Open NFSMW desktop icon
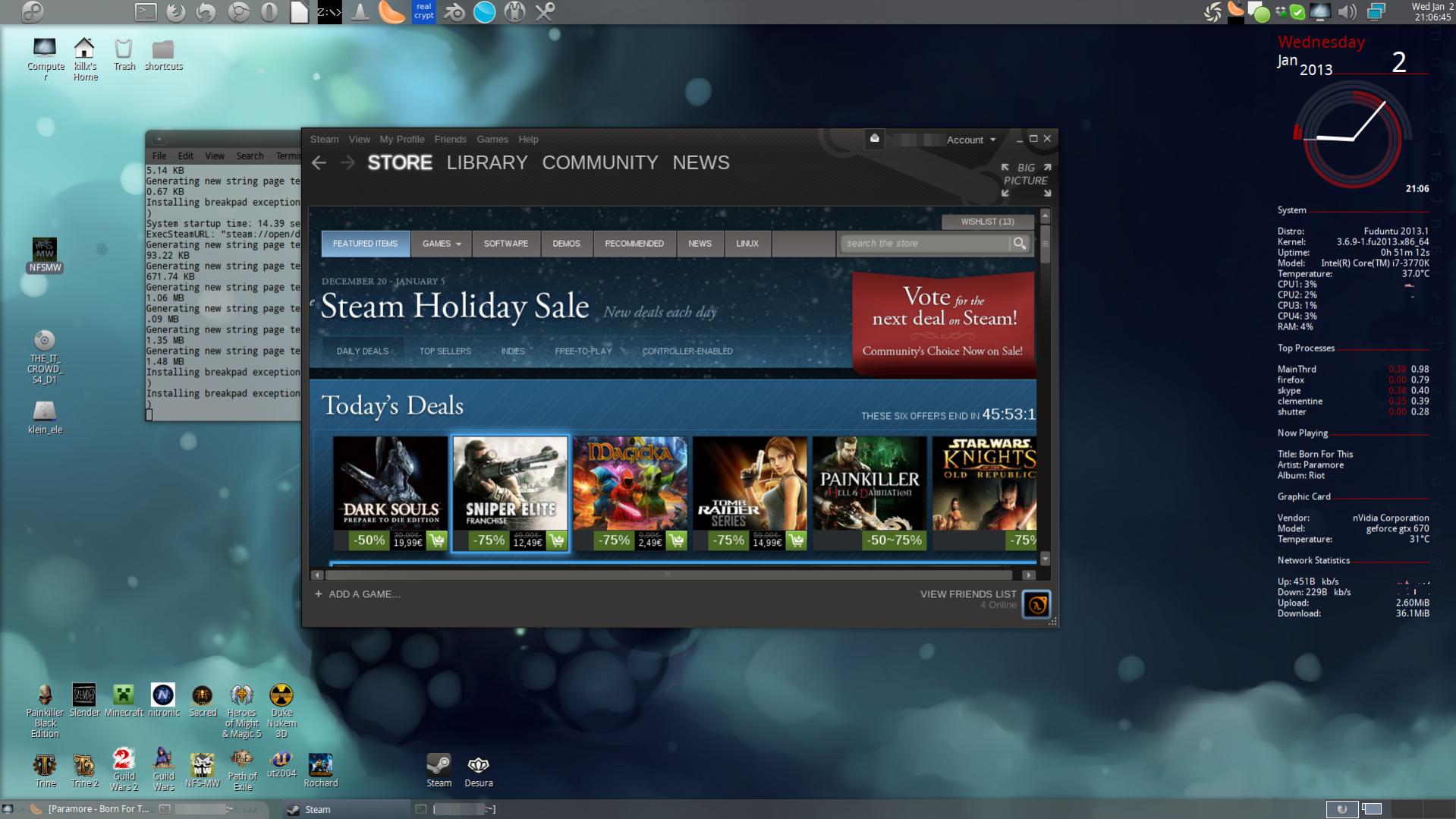Image resolution: width=1456 pixels, height=819 pixels. (45, 255)
